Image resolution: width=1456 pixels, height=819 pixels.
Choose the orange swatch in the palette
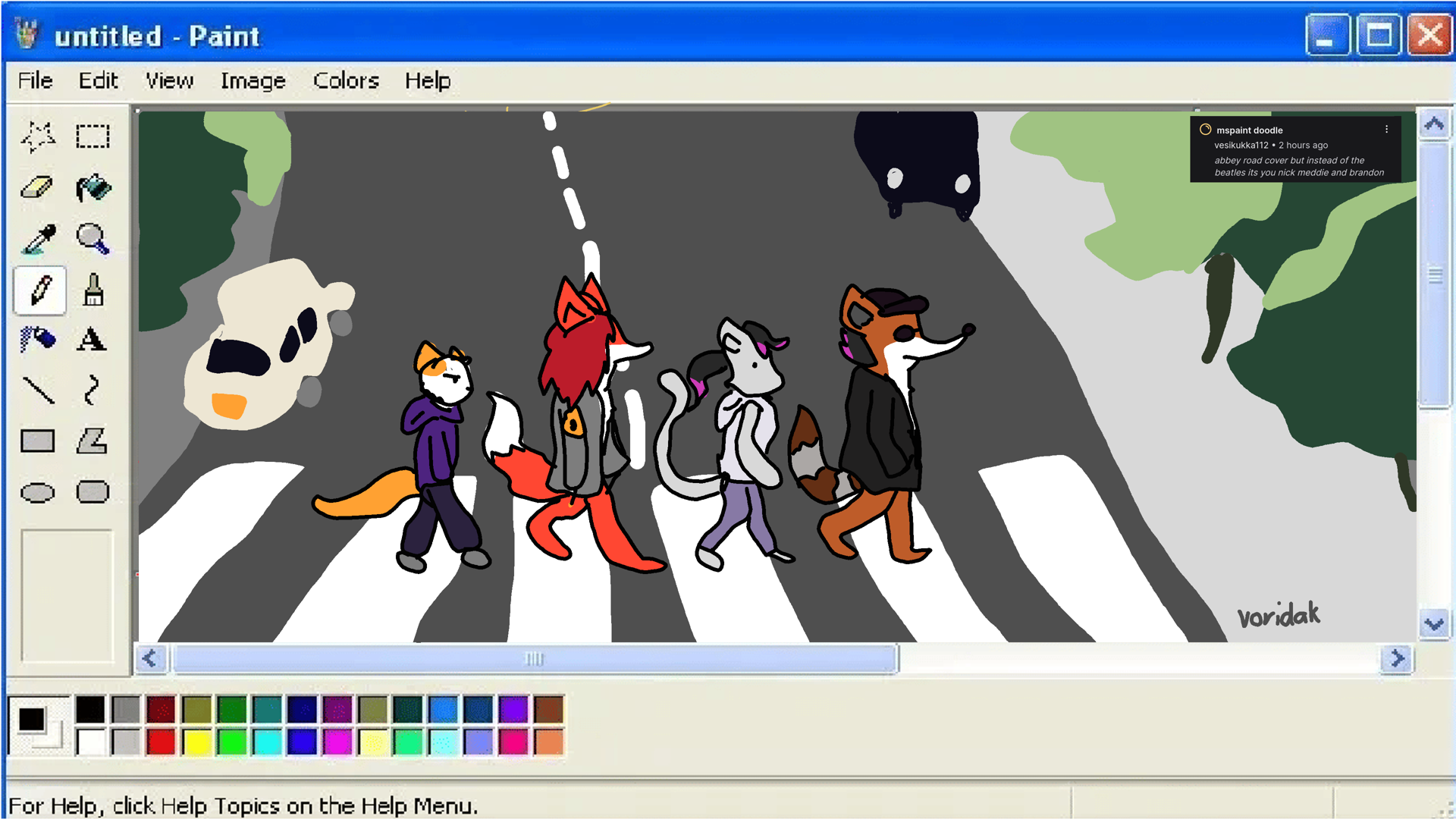click(549, 742)
